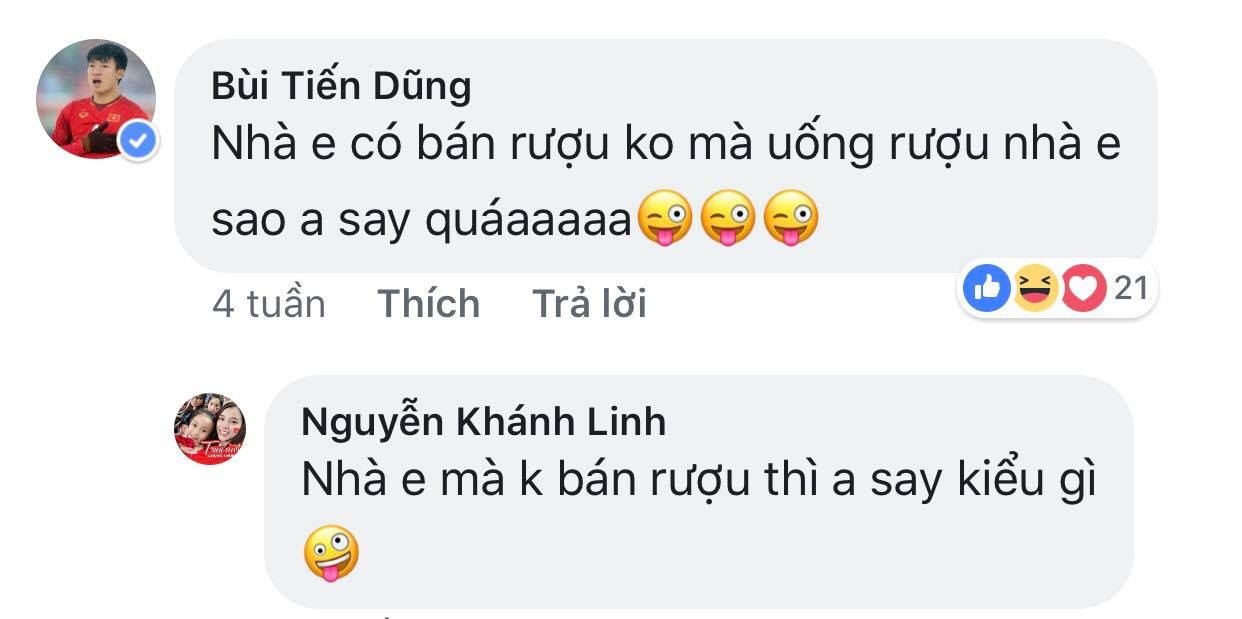Viewport: 1242px width, 619px height.
Task: Open Bùi Tiến Dũng's profile picture
Action: tap(95, 92)
